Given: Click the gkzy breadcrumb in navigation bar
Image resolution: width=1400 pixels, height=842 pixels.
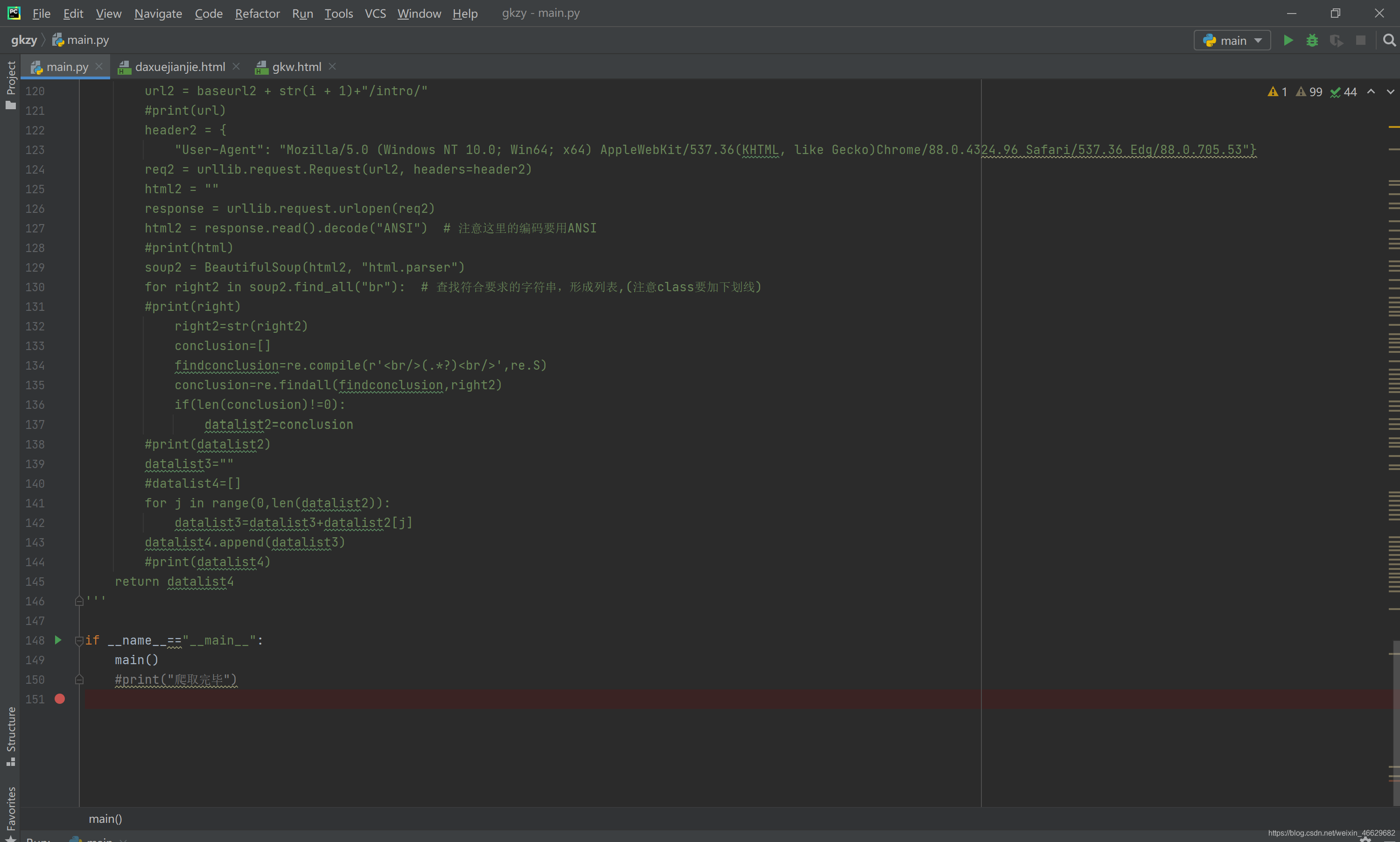Looking at the screenshot, I should pos(24,40).
